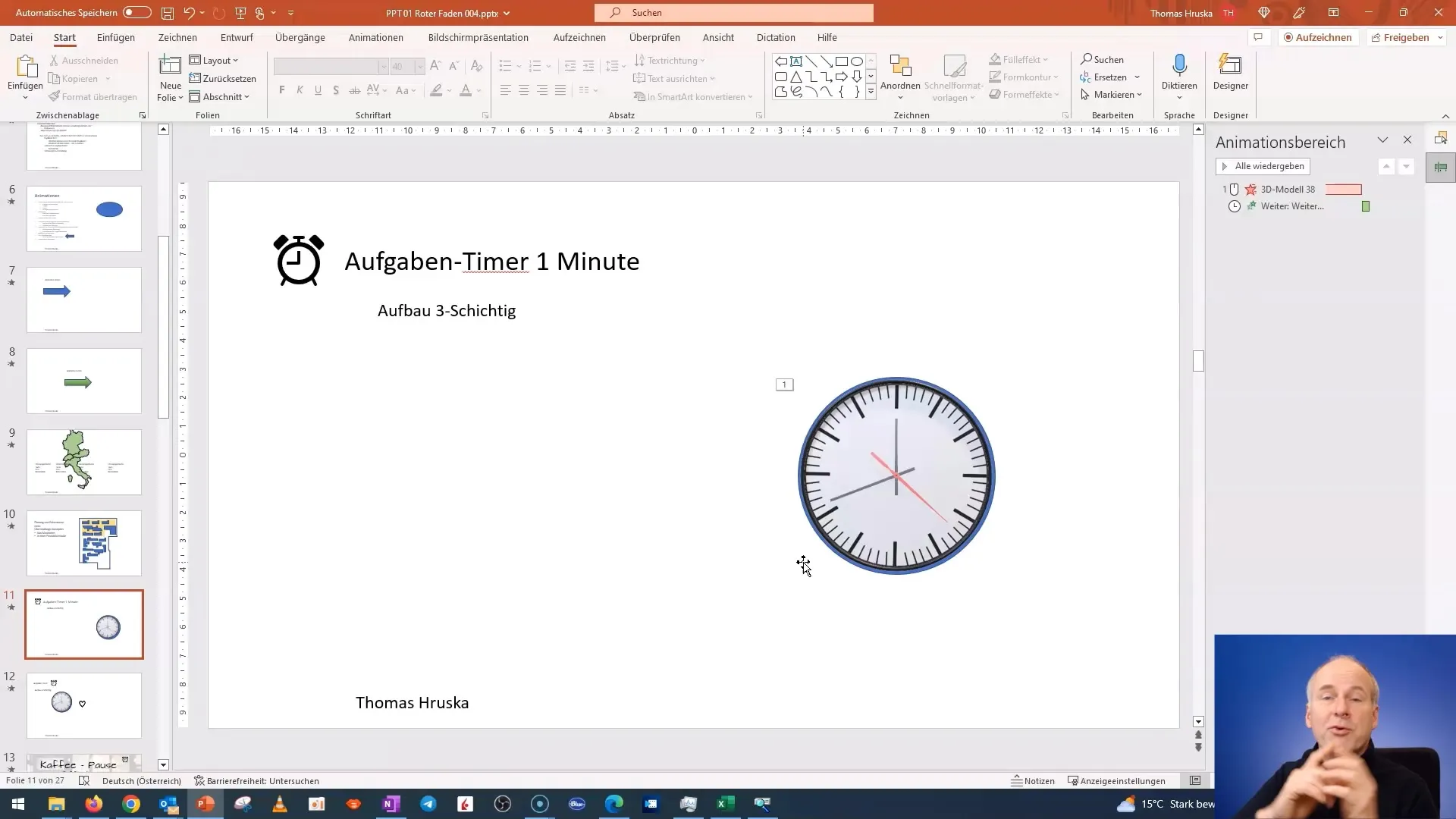Open the Animationen animations menu tab
This screenshot has width=1456, height=819.
(377, 37)
